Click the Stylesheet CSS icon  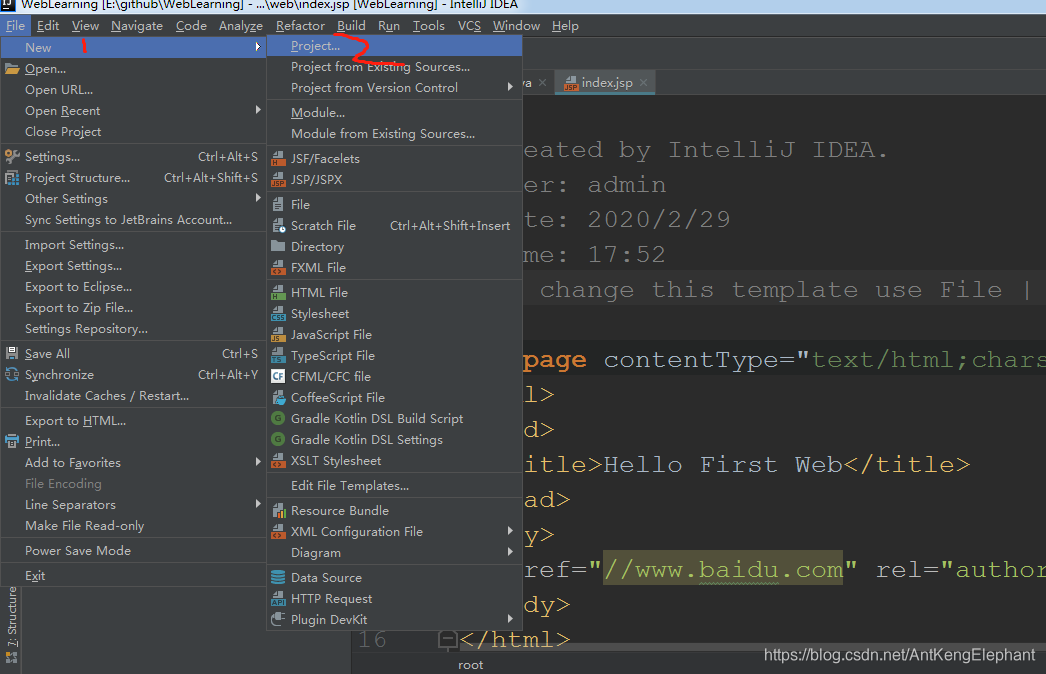(278, 314)
